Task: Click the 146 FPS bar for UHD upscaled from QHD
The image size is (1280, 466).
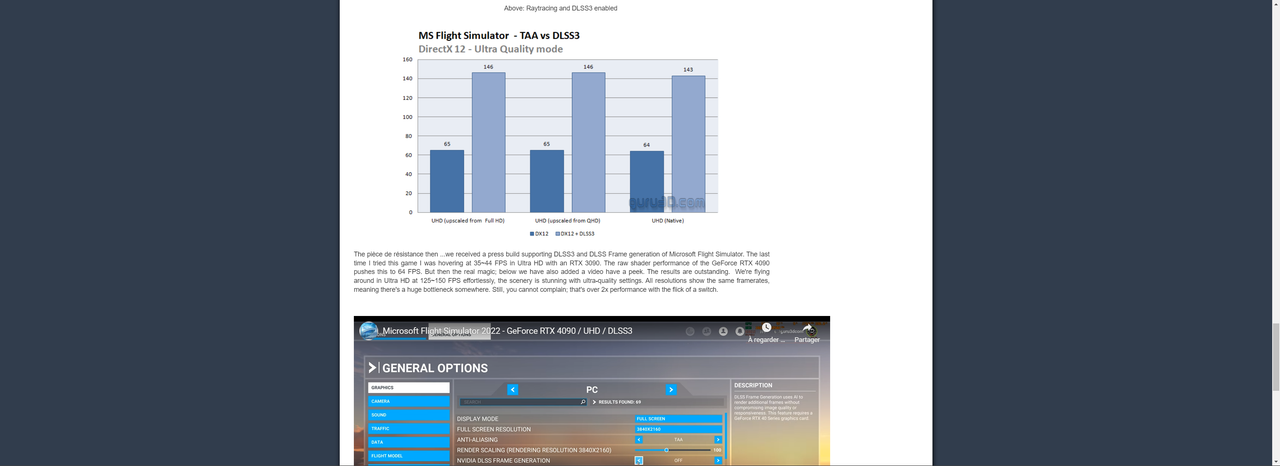Action: pyautogui.click(x=588, y=142)
